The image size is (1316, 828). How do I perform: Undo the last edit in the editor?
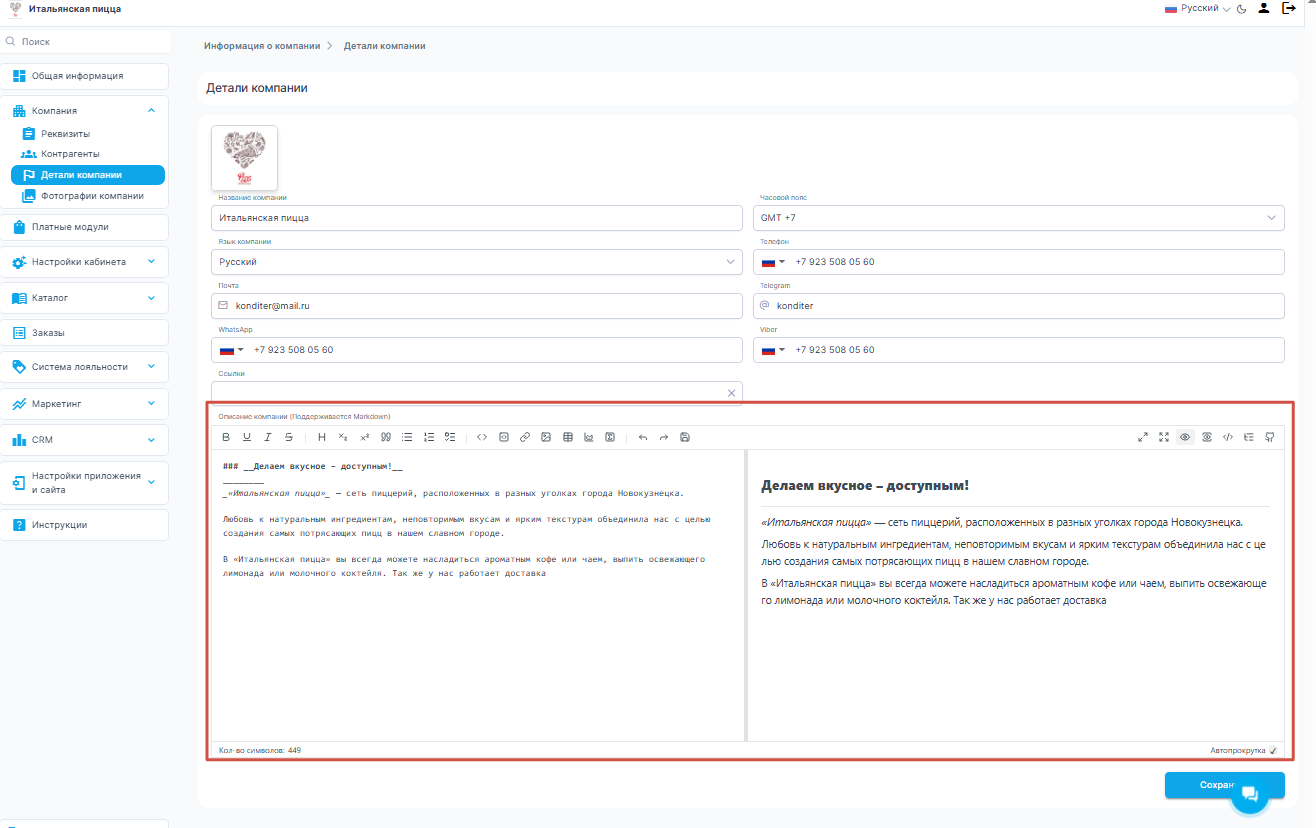coord(641,437)
